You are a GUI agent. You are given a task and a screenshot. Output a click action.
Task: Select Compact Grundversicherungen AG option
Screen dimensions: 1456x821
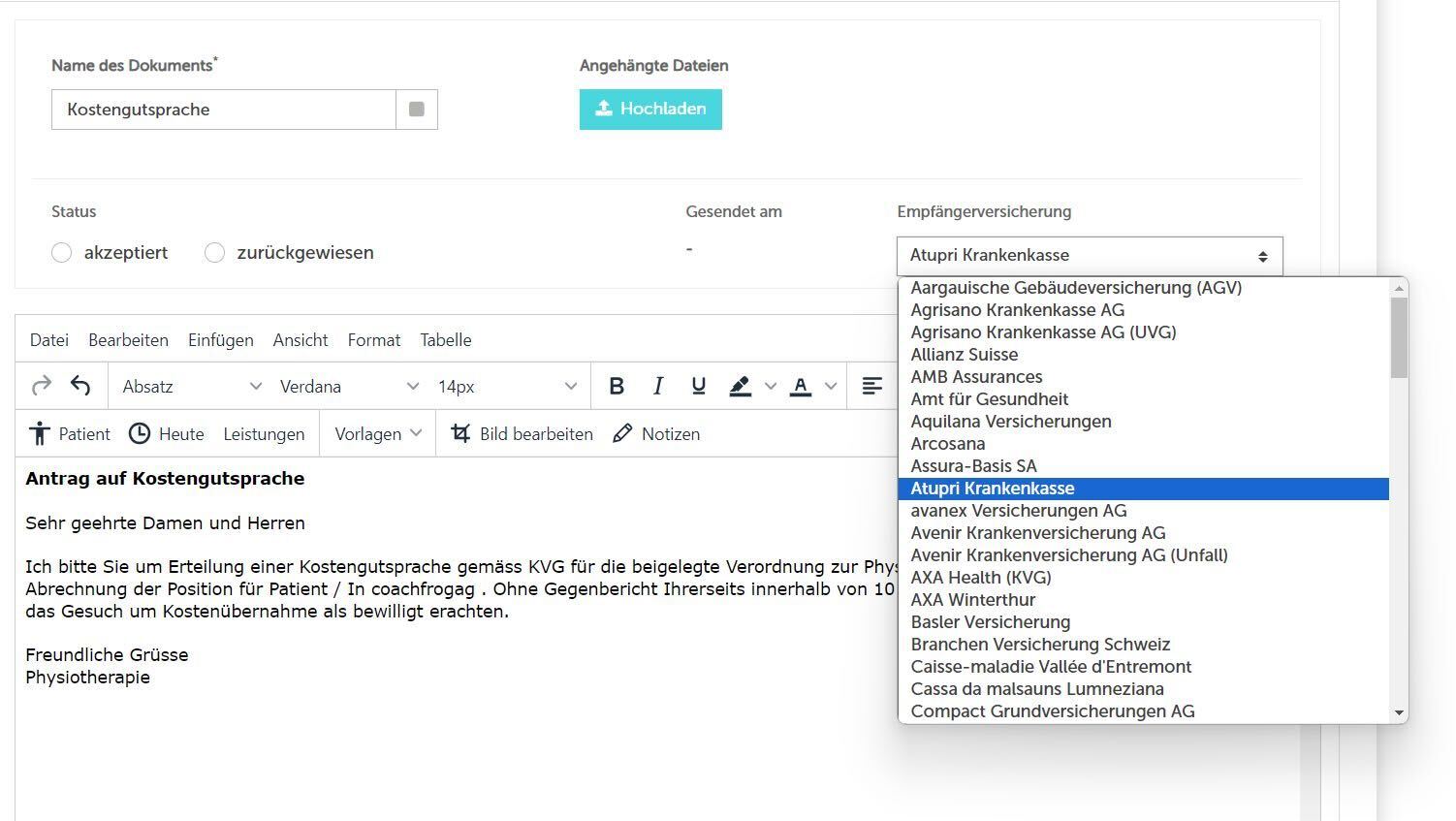tap(1144, 711)
